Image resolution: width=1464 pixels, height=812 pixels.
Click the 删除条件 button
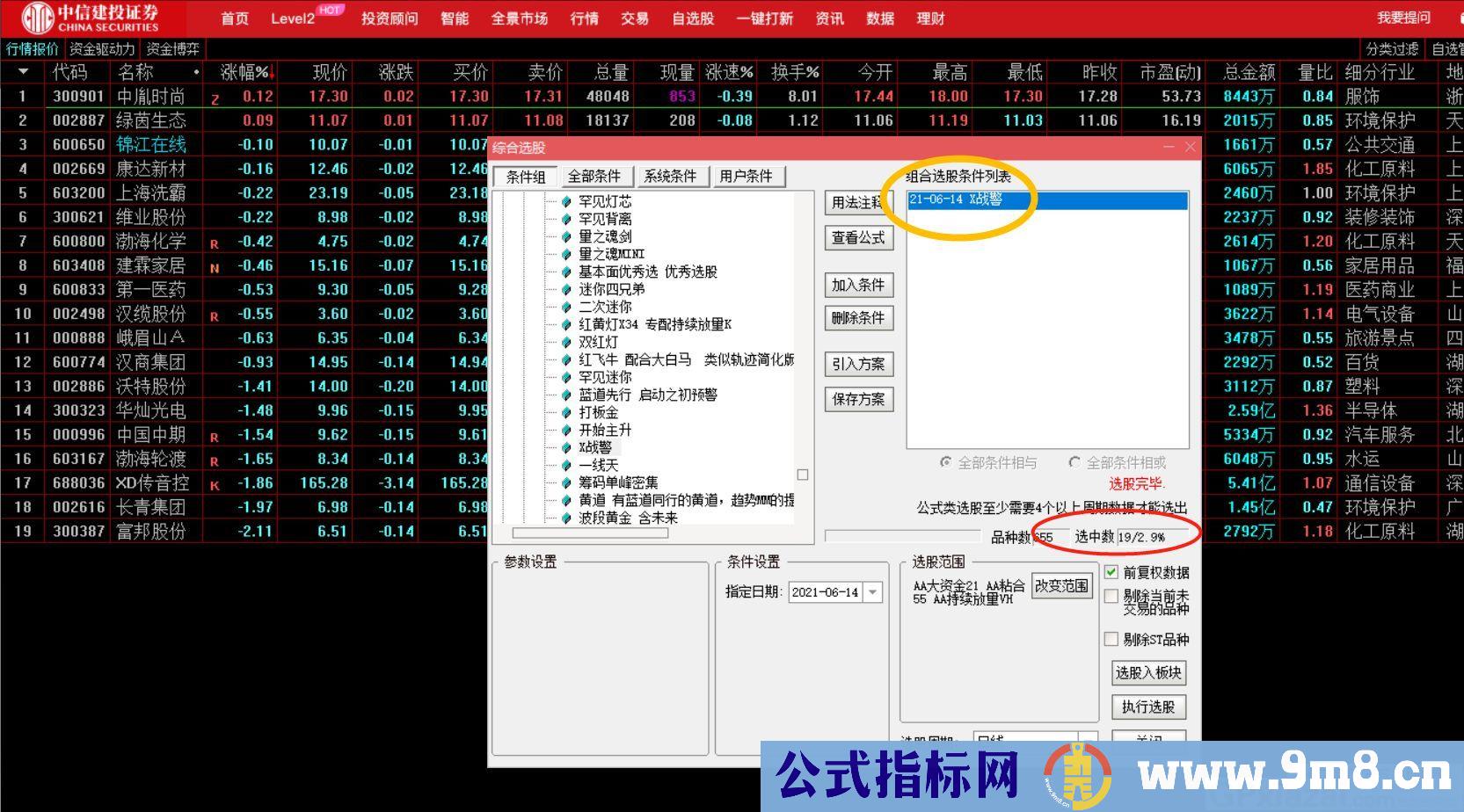[859, 318]
